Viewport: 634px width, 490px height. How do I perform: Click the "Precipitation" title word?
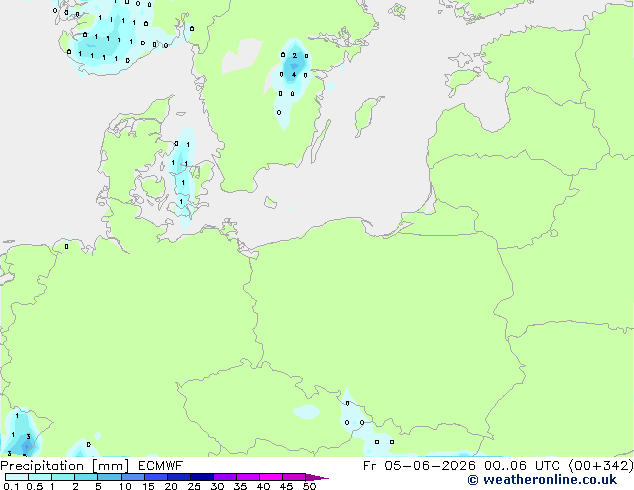tap(42, 466)
